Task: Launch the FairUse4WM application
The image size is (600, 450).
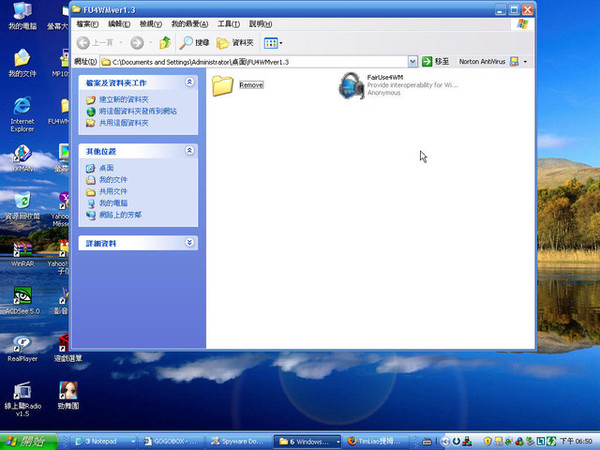Action: tap(398, 85)
